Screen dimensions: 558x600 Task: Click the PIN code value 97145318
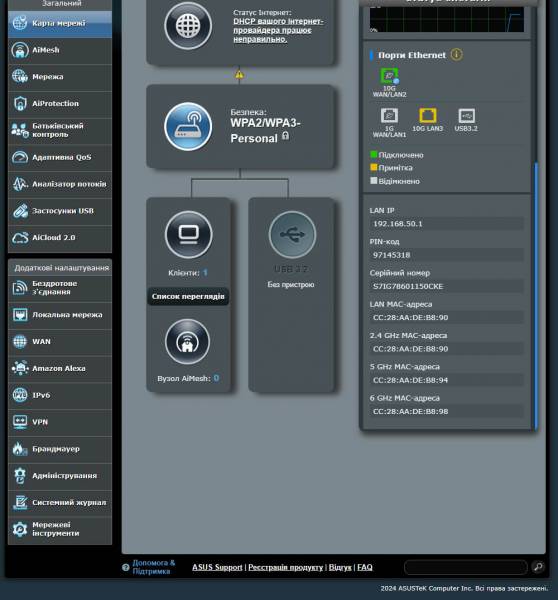[392, 255]
